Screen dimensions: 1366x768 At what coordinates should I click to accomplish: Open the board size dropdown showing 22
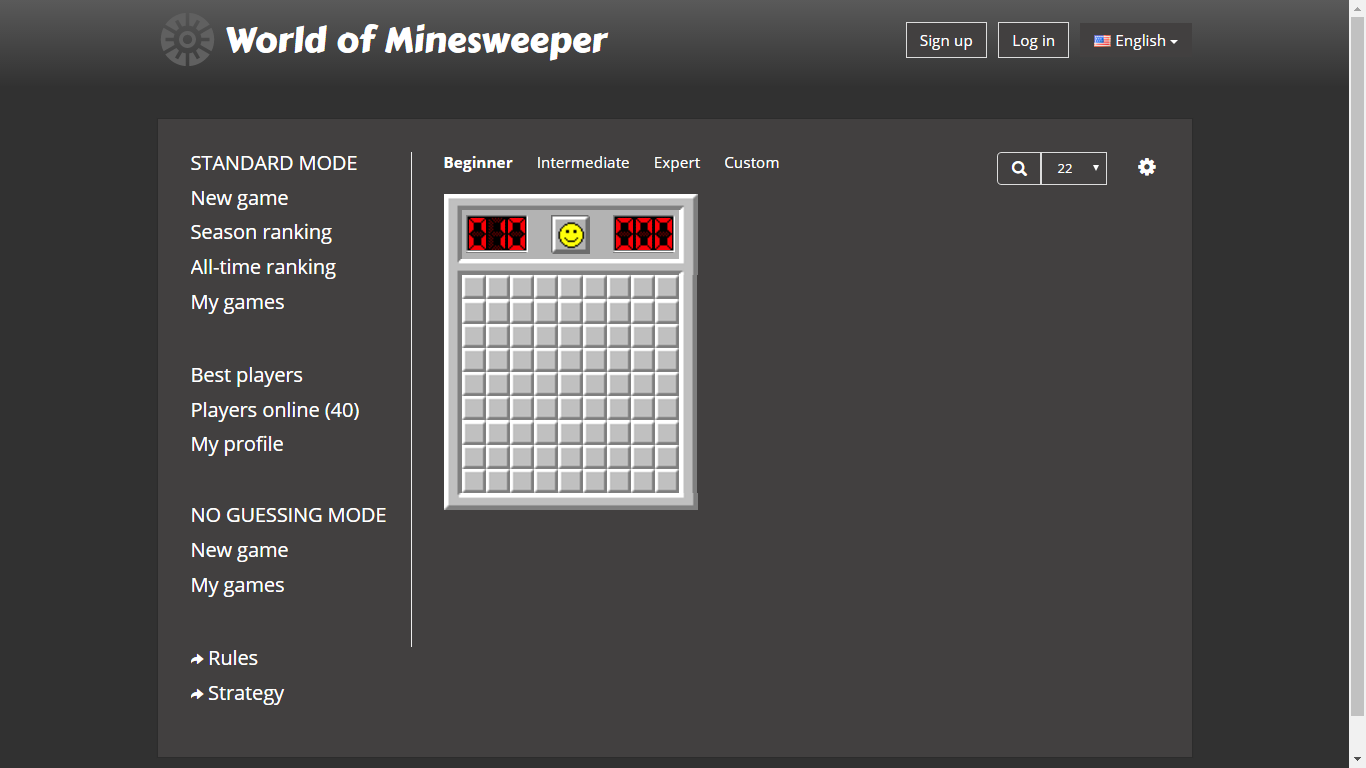point(1073,168)
